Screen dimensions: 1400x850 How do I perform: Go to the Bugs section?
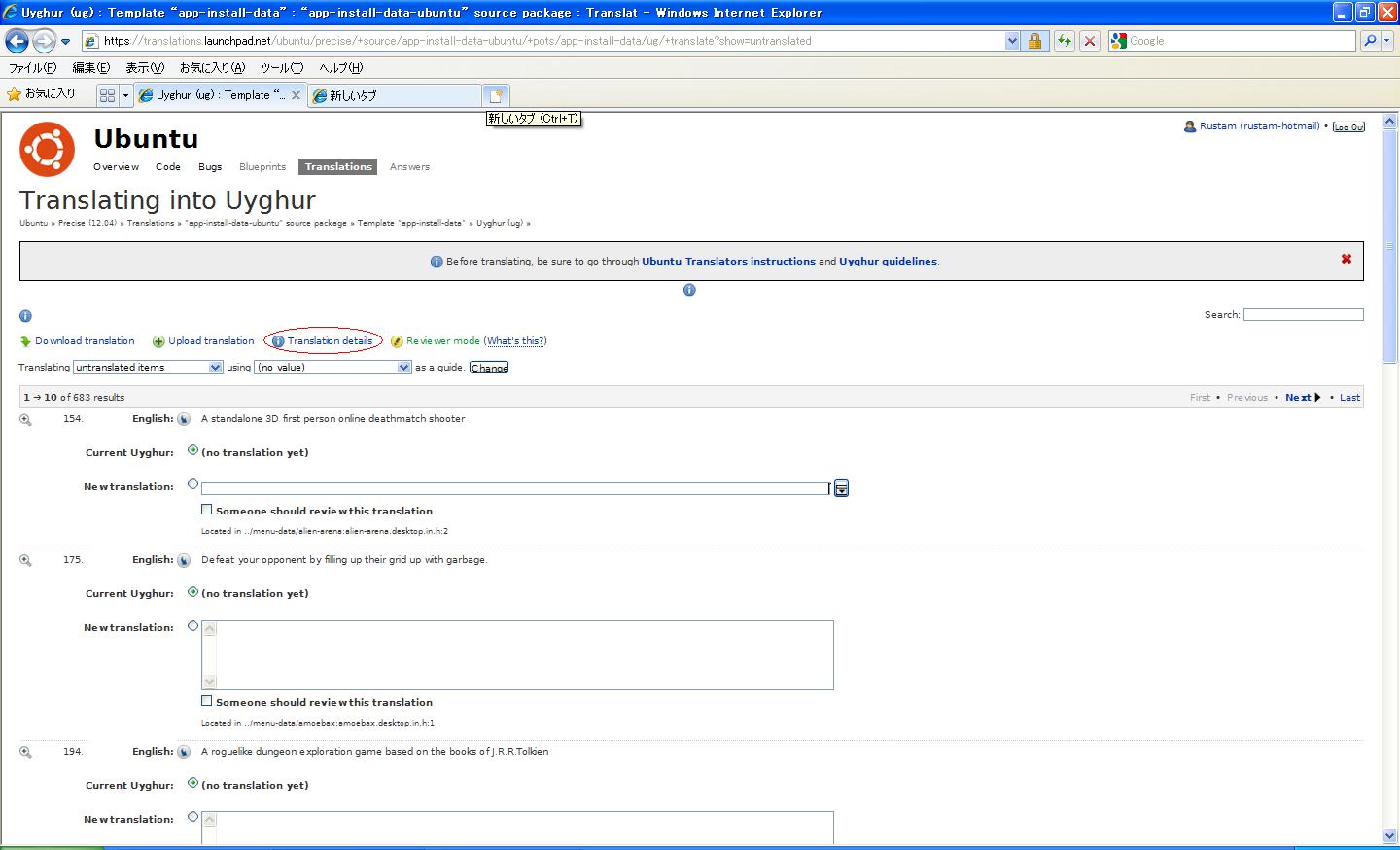pyautogui.click(x=210, y=167)
